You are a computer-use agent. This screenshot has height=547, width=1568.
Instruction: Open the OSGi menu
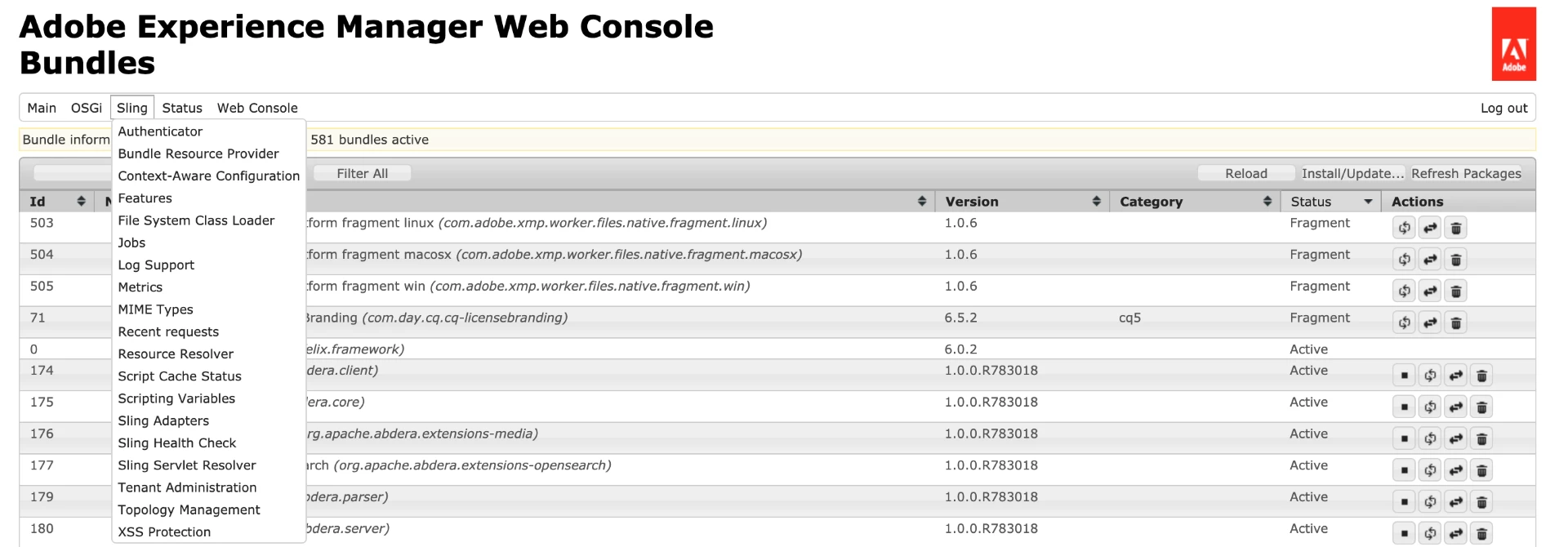point(87,108)
